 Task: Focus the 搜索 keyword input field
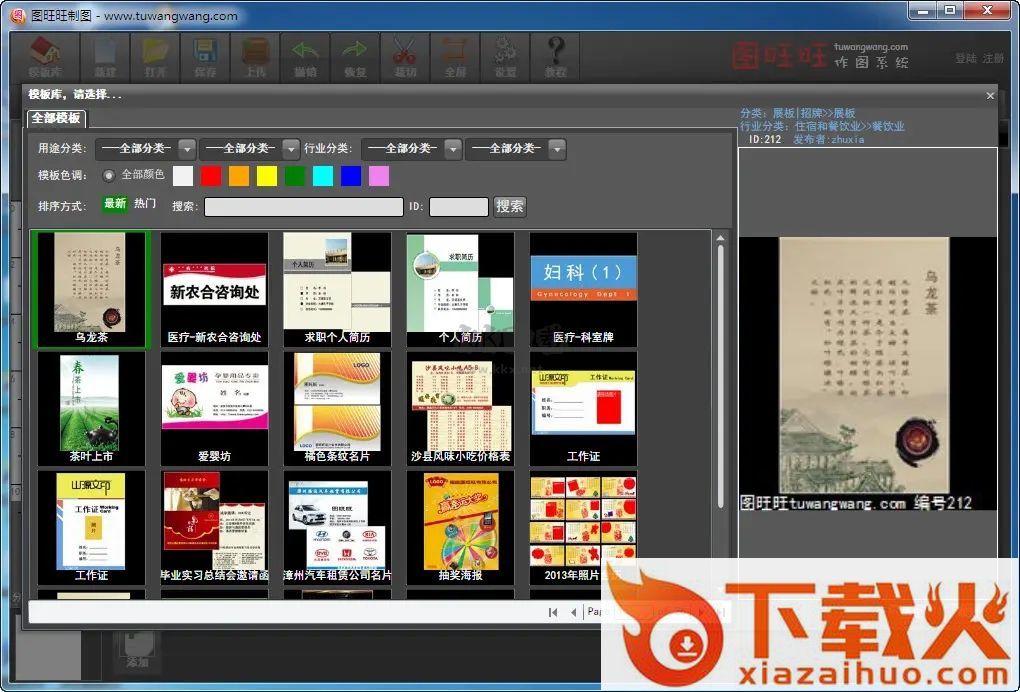304,207
